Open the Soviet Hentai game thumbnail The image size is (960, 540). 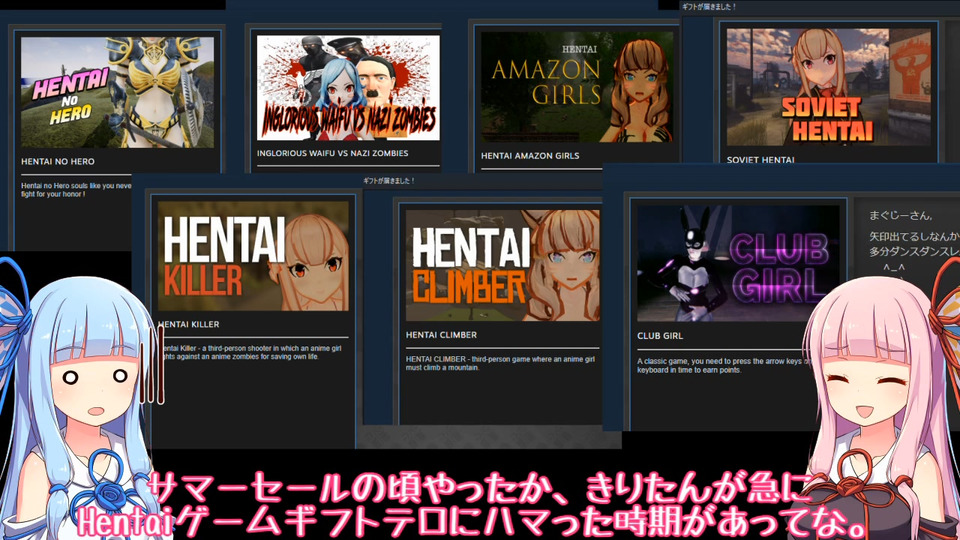point(829,87)
